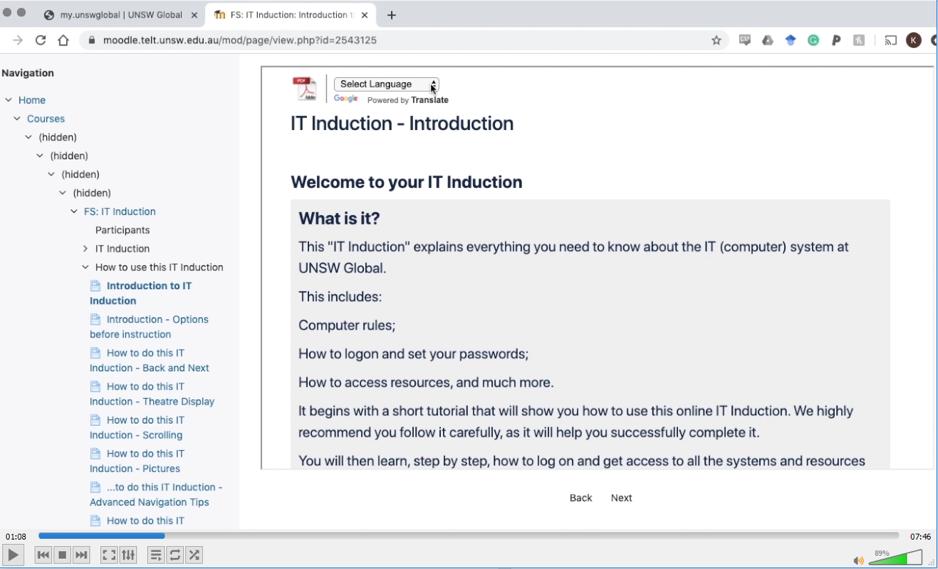Collapse the second (hidden) tree node

click(39, 156)
